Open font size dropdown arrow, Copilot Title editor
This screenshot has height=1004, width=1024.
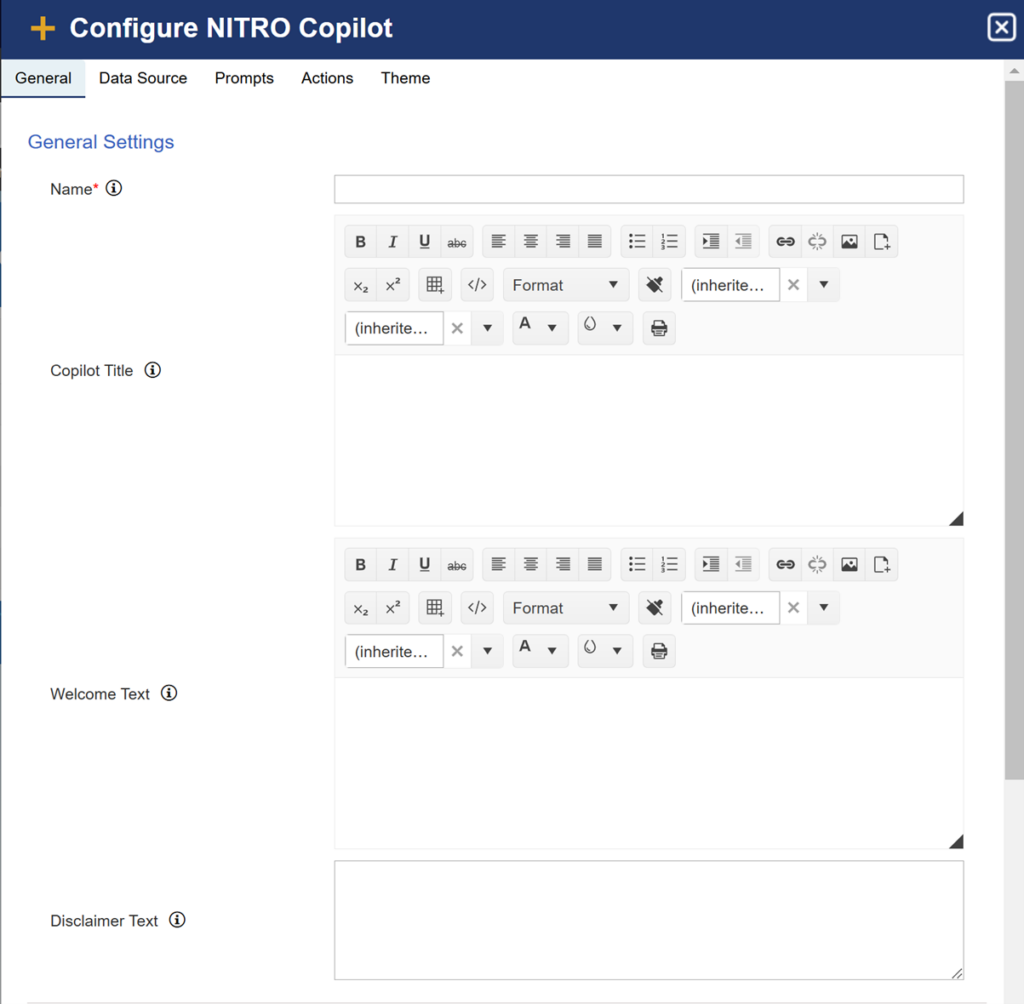pyautogui.click(x=487, y=328)
